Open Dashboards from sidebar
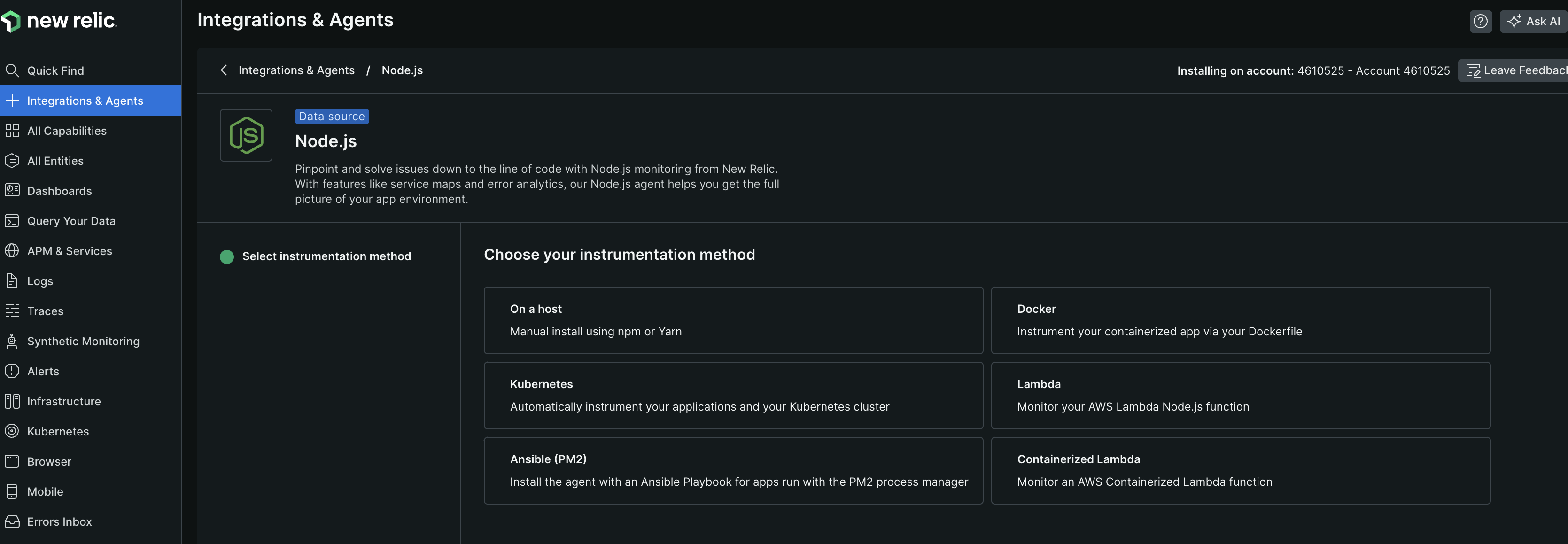 pyautogui.click(x=91, y=190)
